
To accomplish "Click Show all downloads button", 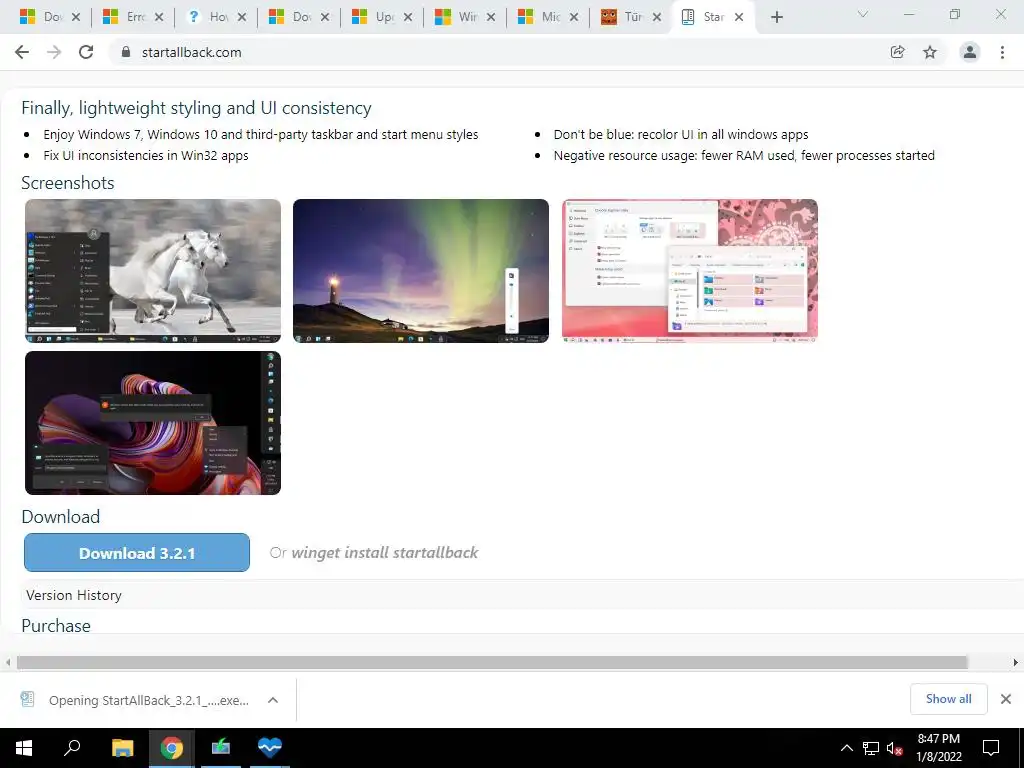I will coord(949,699).
